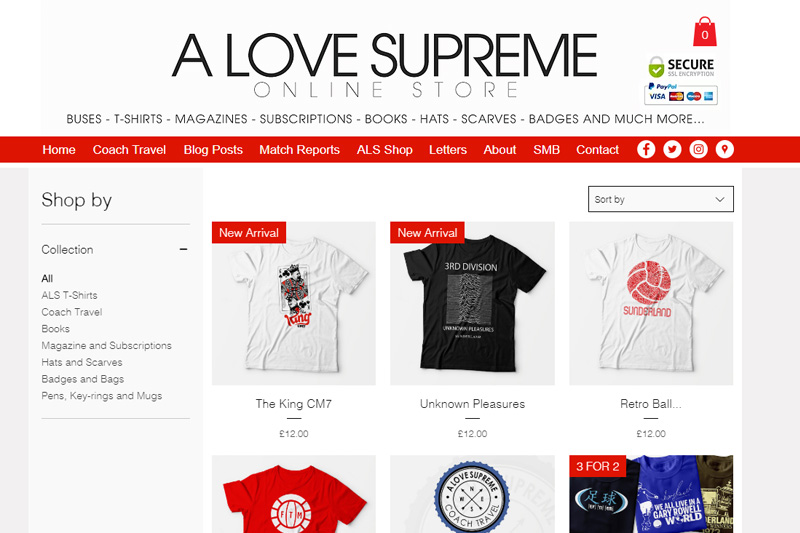This screenshot has height=533, width=800.
Task: Open The King CM7 t-shirt product
Action: coord(293,303)
